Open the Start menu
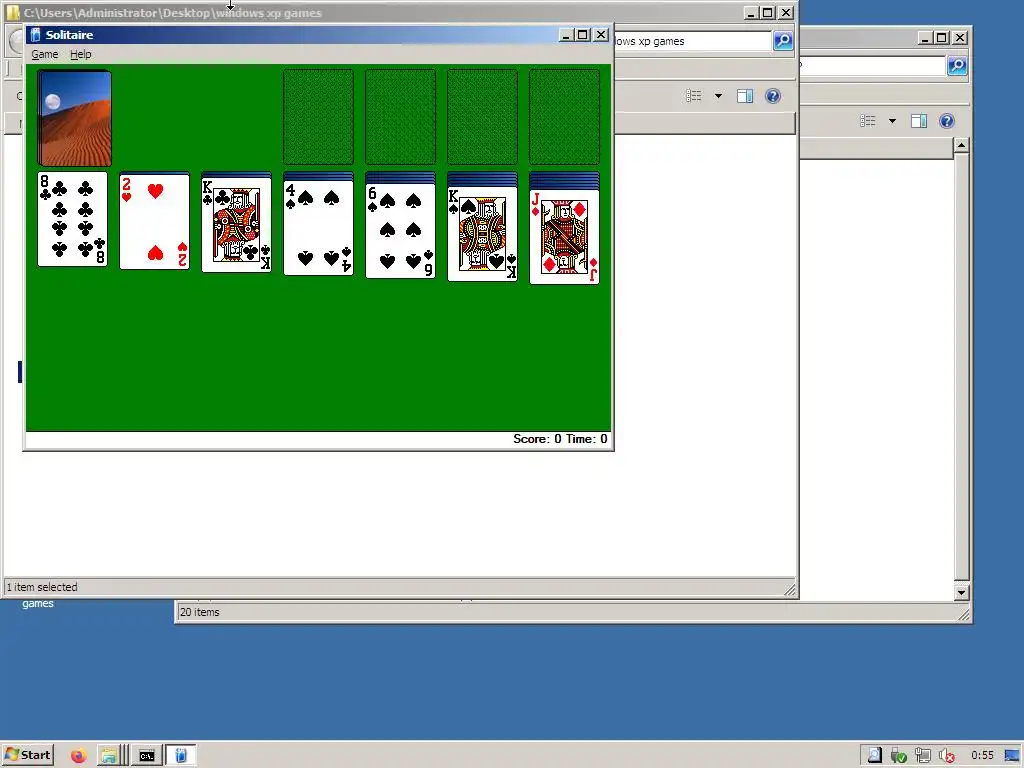1024x768 pixels. 27,755
